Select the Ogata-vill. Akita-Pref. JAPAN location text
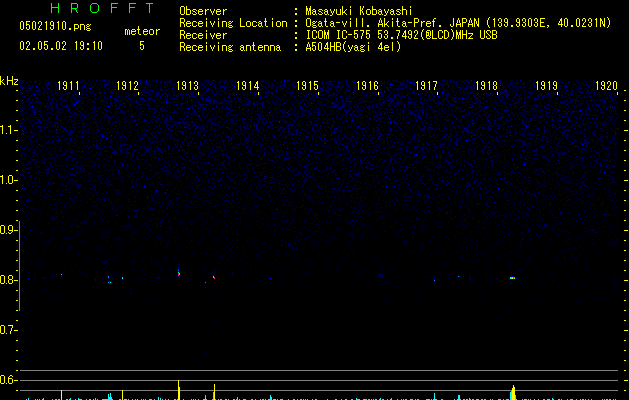 [458, 23]
